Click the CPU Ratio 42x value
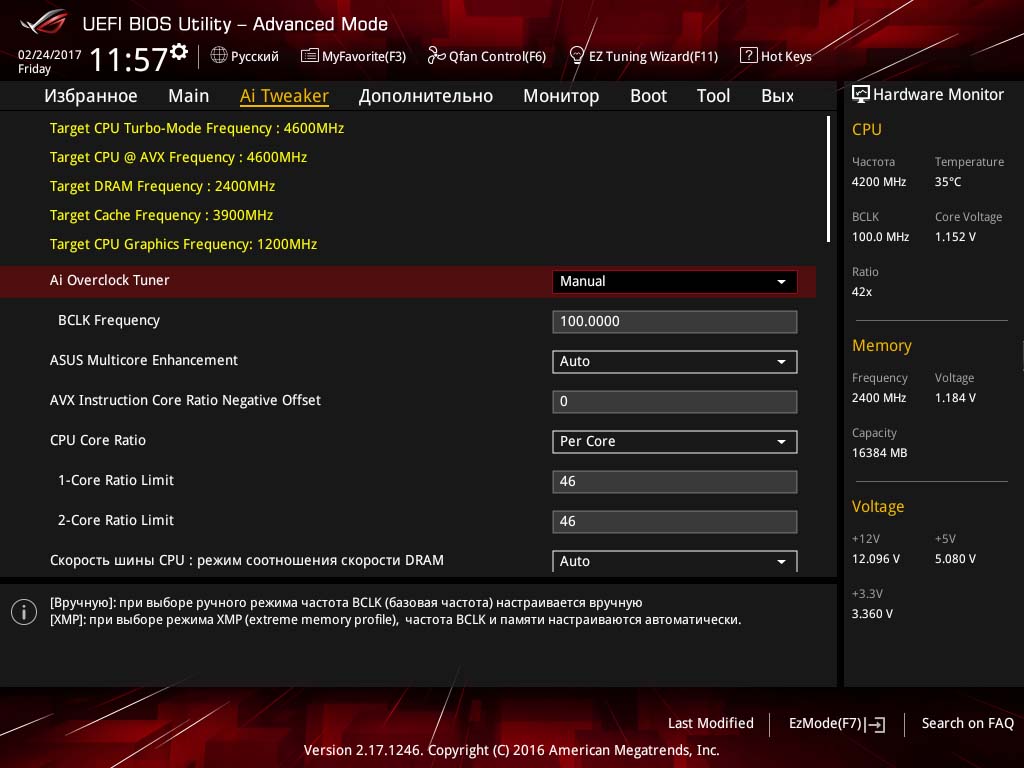 coord(861,292)
